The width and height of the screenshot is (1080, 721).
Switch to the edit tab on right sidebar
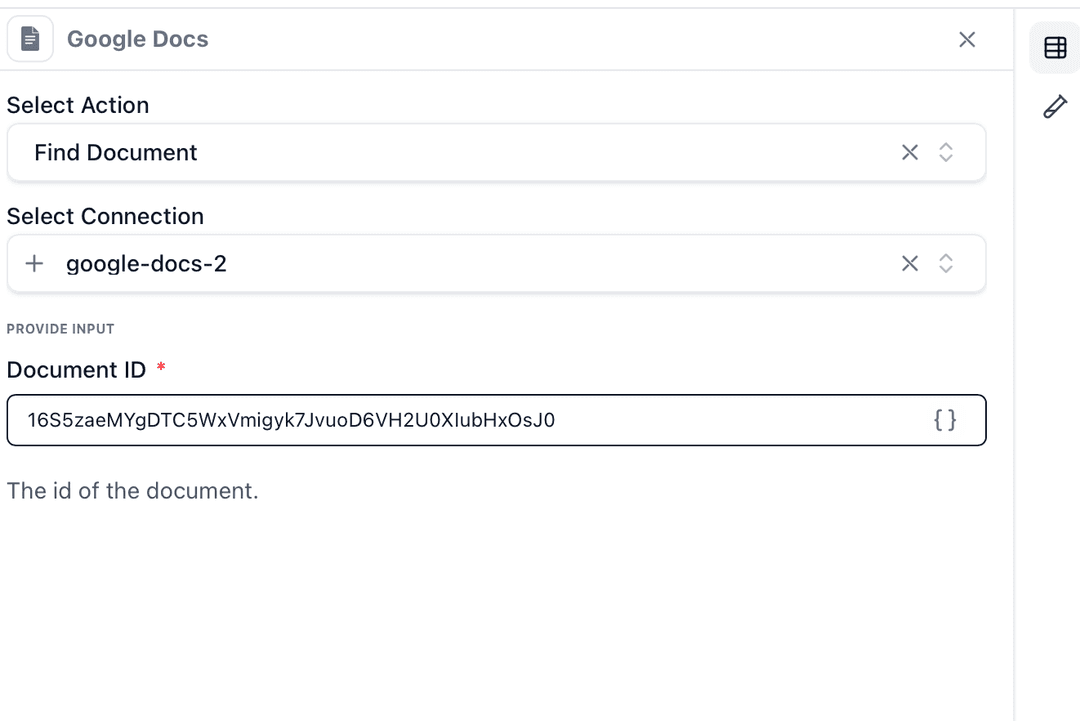point(1055,105)
